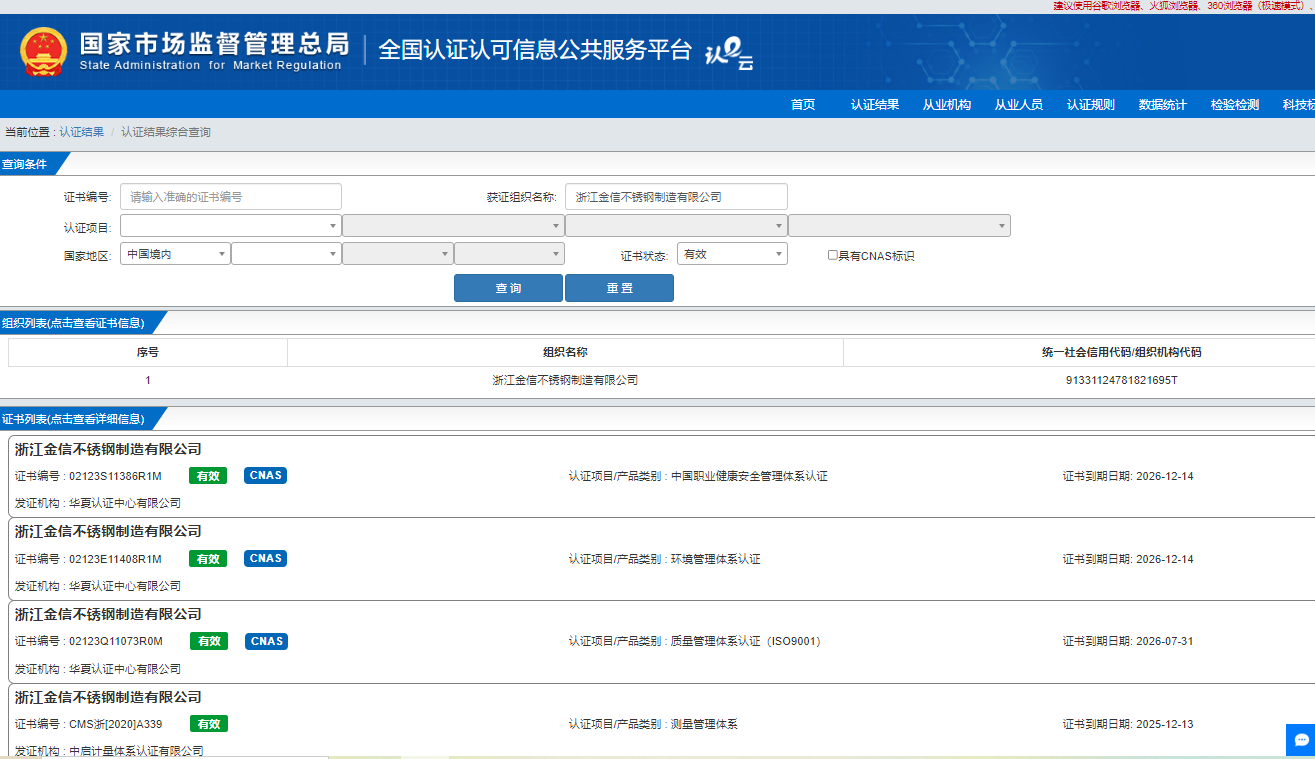Viewport: 1315px width, 759px height.
Task: Click CNAS badge on certificate 02123Q11073R0M
Action: click(265, 641)
